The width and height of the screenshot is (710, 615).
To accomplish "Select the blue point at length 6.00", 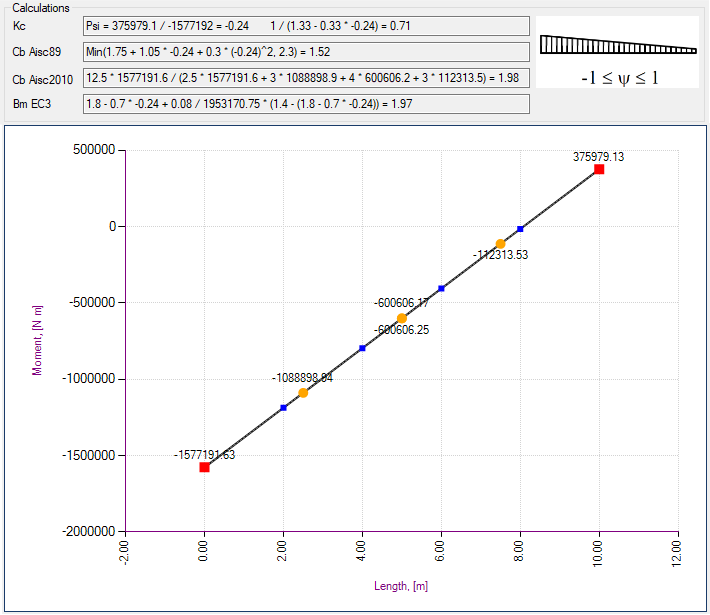I will (441, 288).
